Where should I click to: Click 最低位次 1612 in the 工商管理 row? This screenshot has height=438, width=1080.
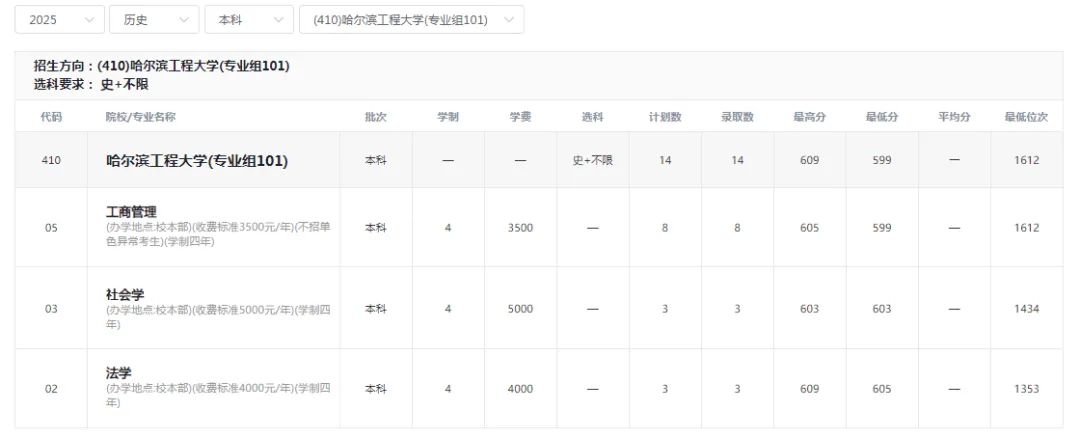tap(1027, 228)
